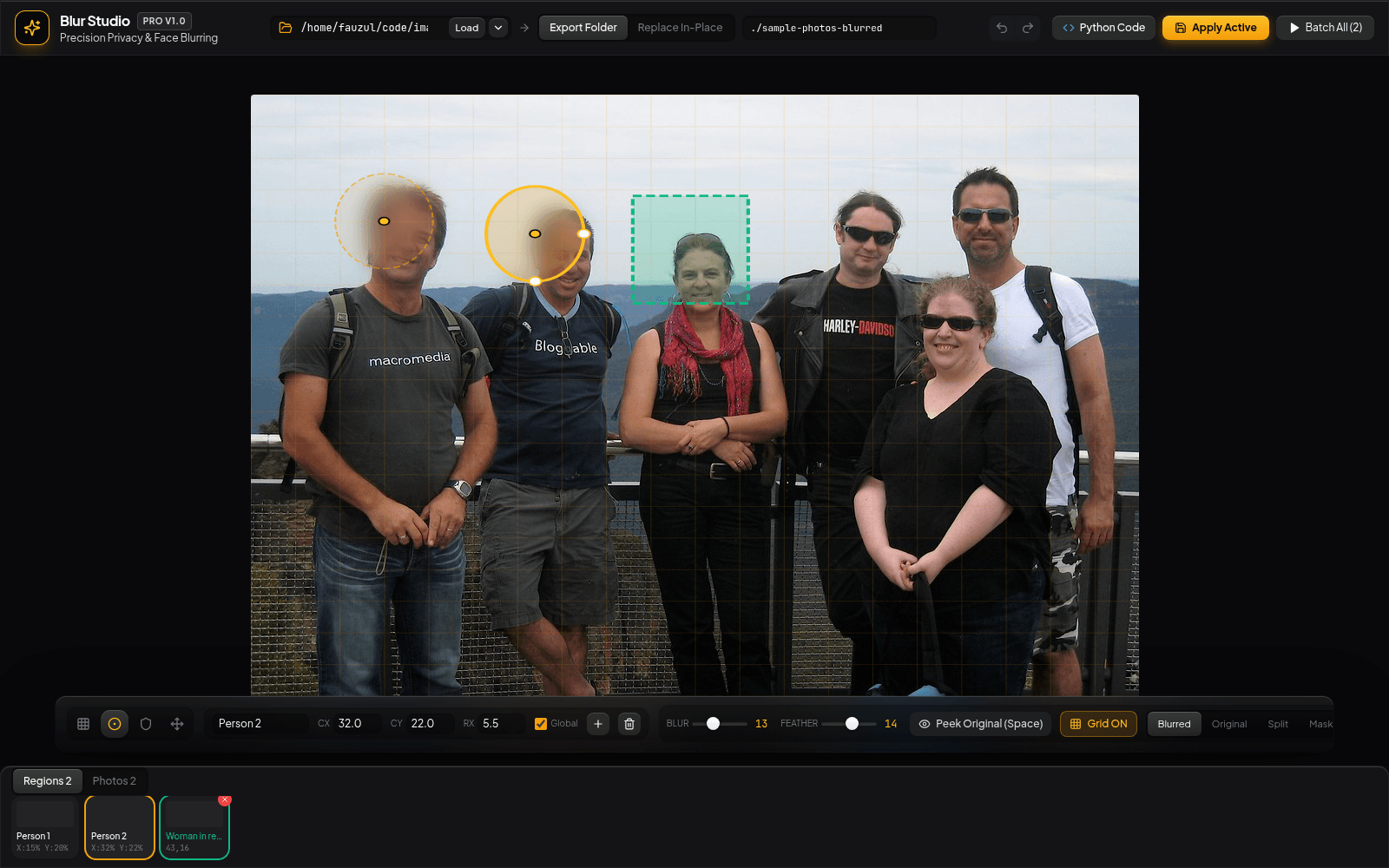Delete region with trash icon

tap(629, 724)
